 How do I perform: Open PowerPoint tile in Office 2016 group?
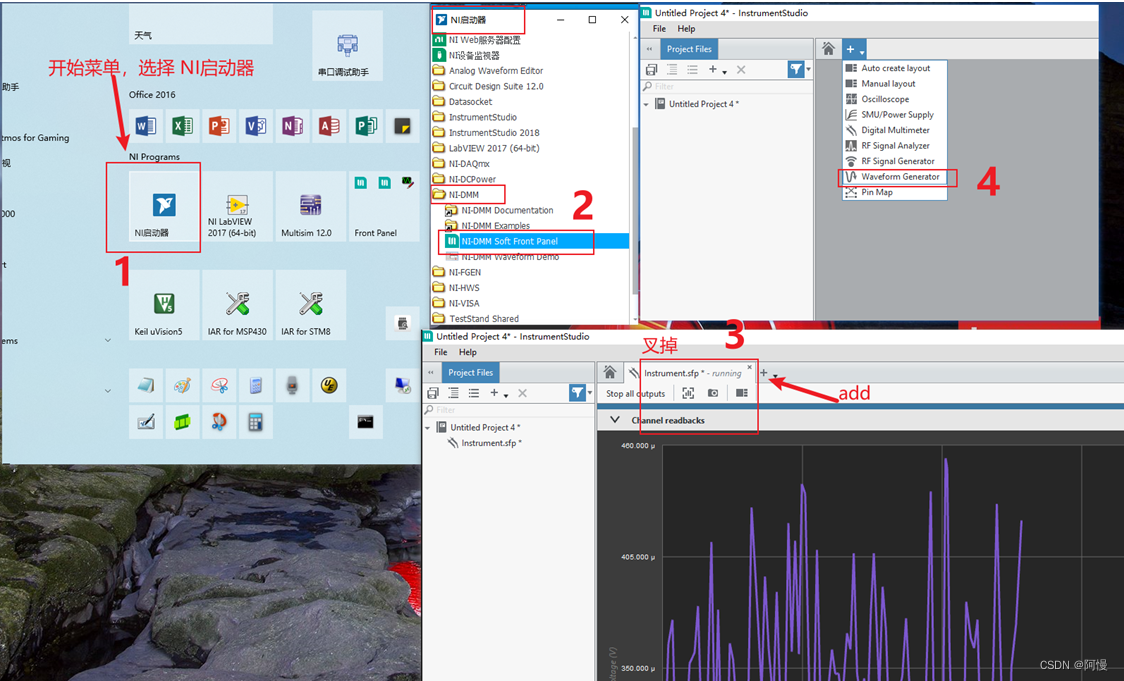click(x=219, y=127)
